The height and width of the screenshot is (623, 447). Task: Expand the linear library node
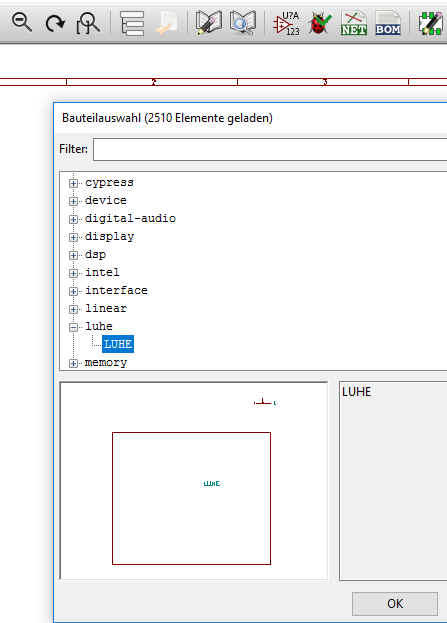pos(73,309)
